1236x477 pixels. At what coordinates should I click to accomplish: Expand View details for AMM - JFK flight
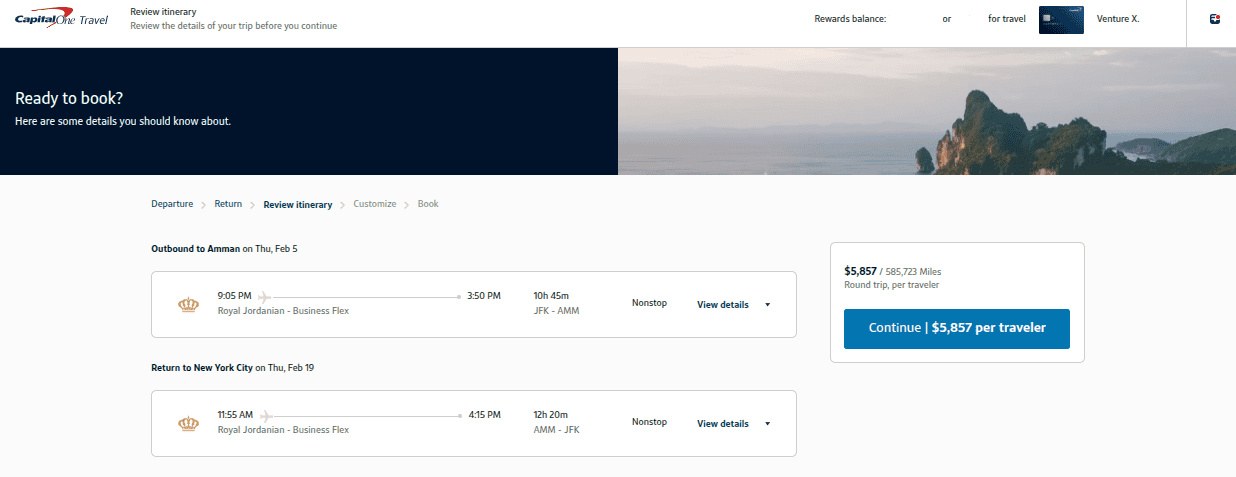click(723, 424)
